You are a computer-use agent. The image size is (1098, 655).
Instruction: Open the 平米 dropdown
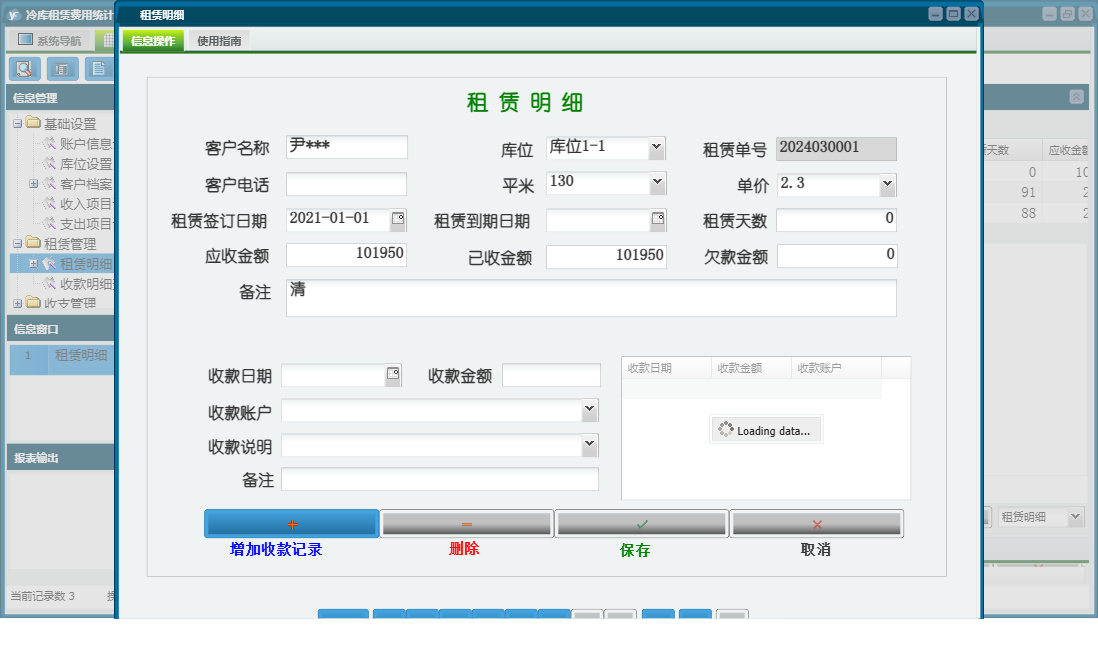(657, 182)
